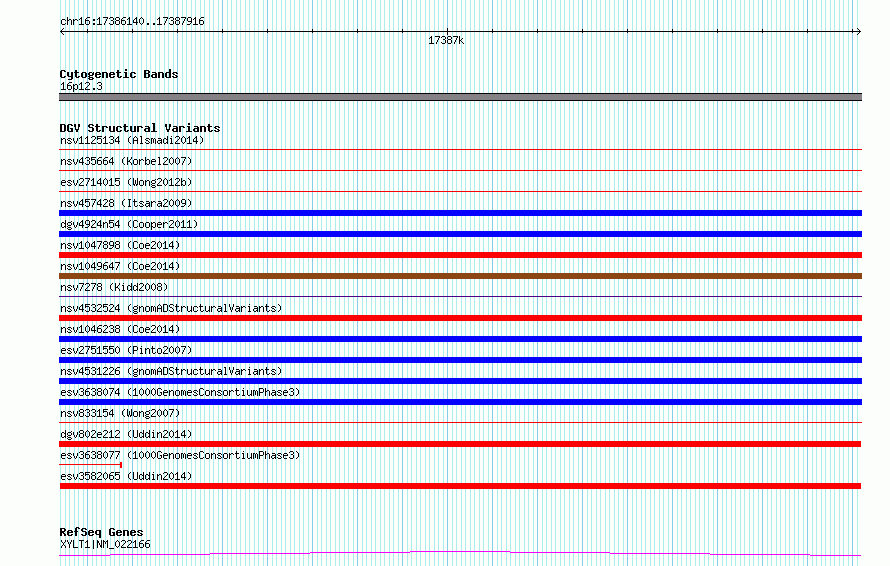890x566 pixels.
Task: Select the blue bar of nsv1046238
Action: 460,339
